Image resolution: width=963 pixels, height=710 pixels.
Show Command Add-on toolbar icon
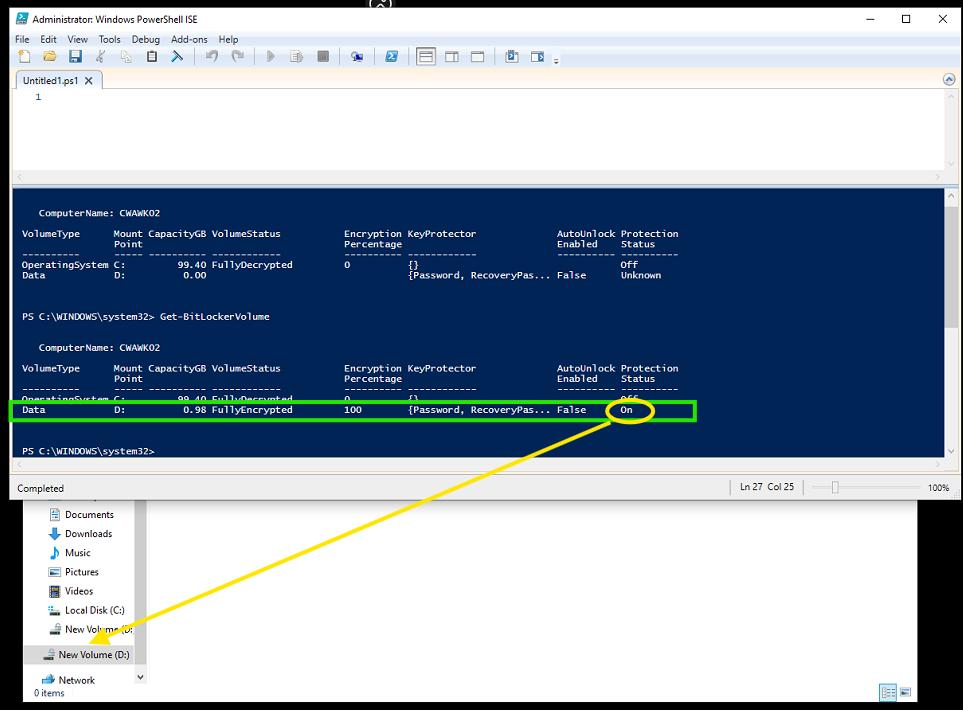(537, 57)
